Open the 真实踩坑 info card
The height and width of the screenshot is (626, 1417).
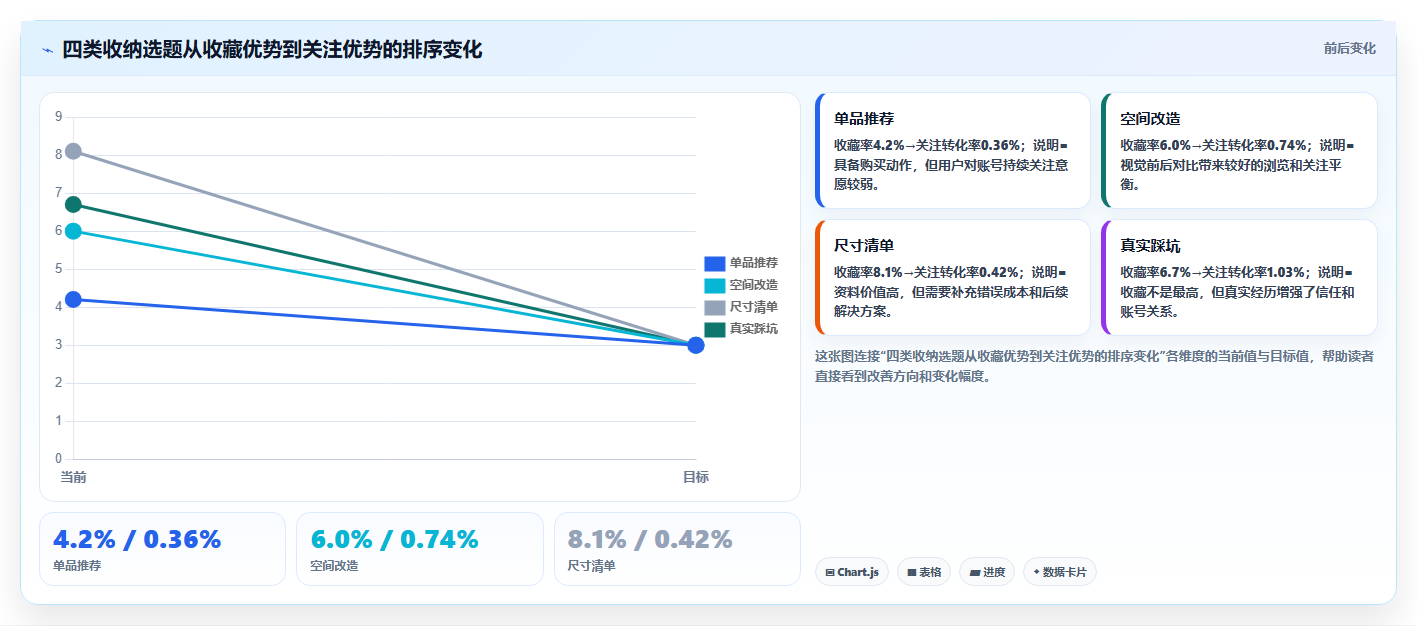click(x=1239, y=277)
